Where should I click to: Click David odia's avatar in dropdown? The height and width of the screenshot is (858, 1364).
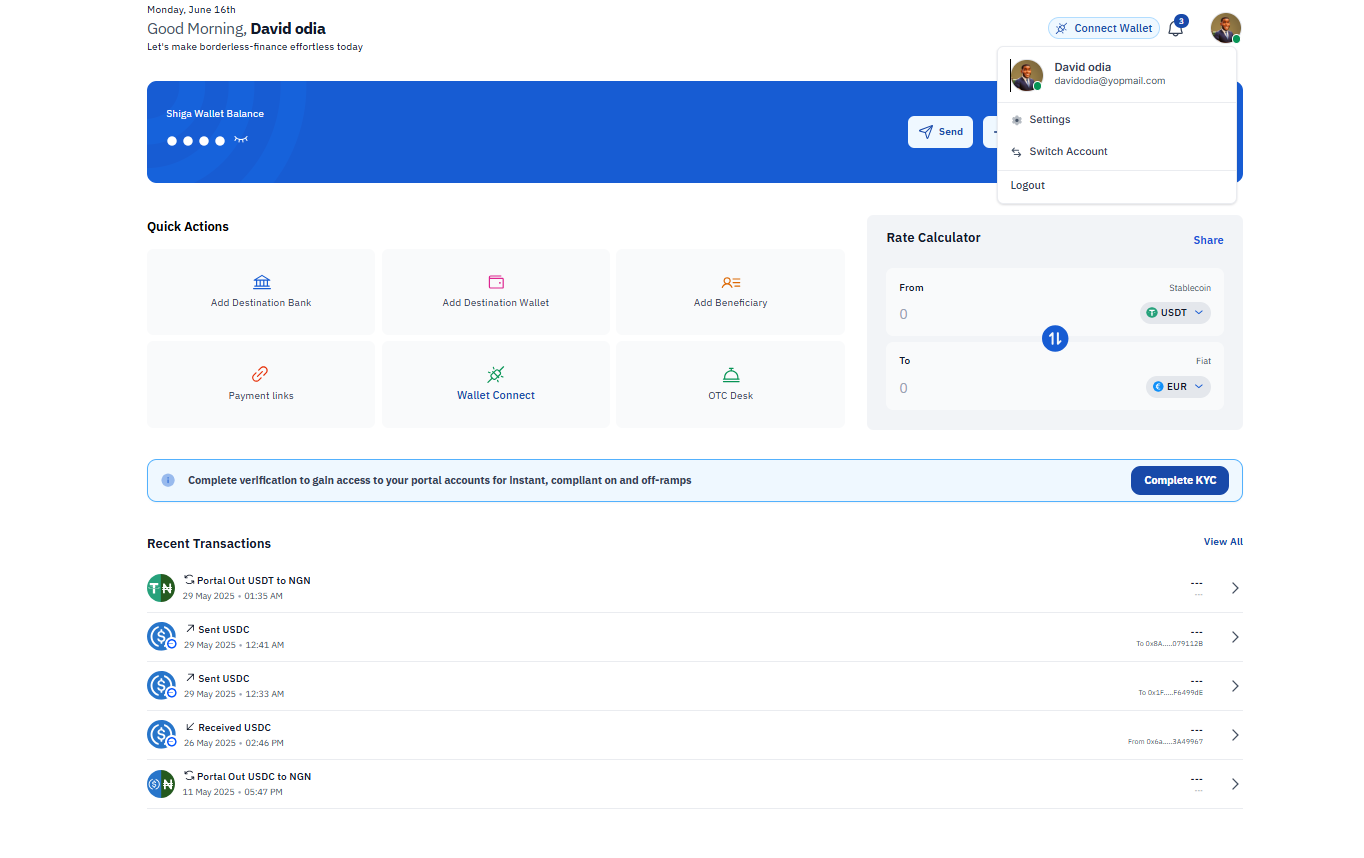pyautogui.click(x=1027, y=75)
